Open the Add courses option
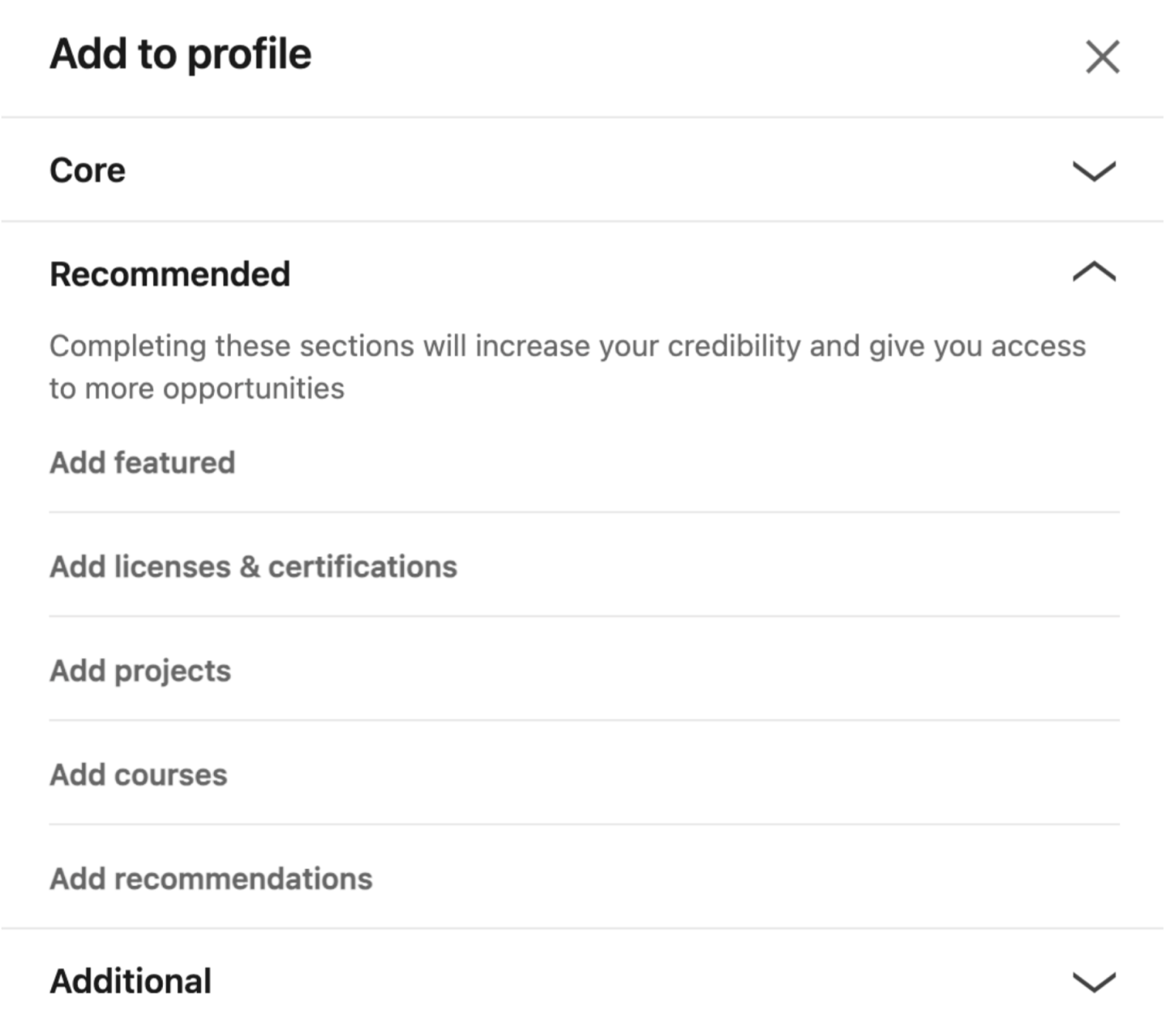Screen dimensions: 1166x1036 (139, 775)
